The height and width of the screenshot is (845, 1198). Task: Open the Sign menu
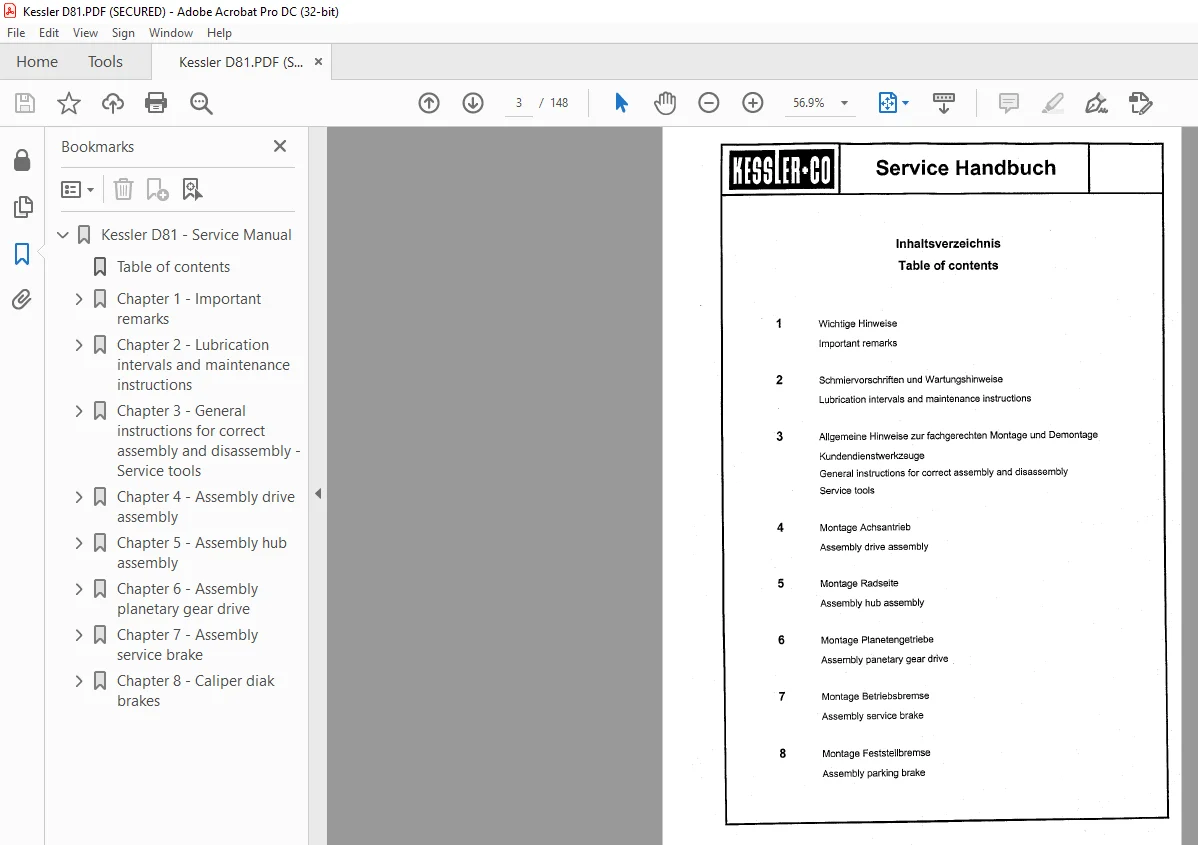(123, 33)
